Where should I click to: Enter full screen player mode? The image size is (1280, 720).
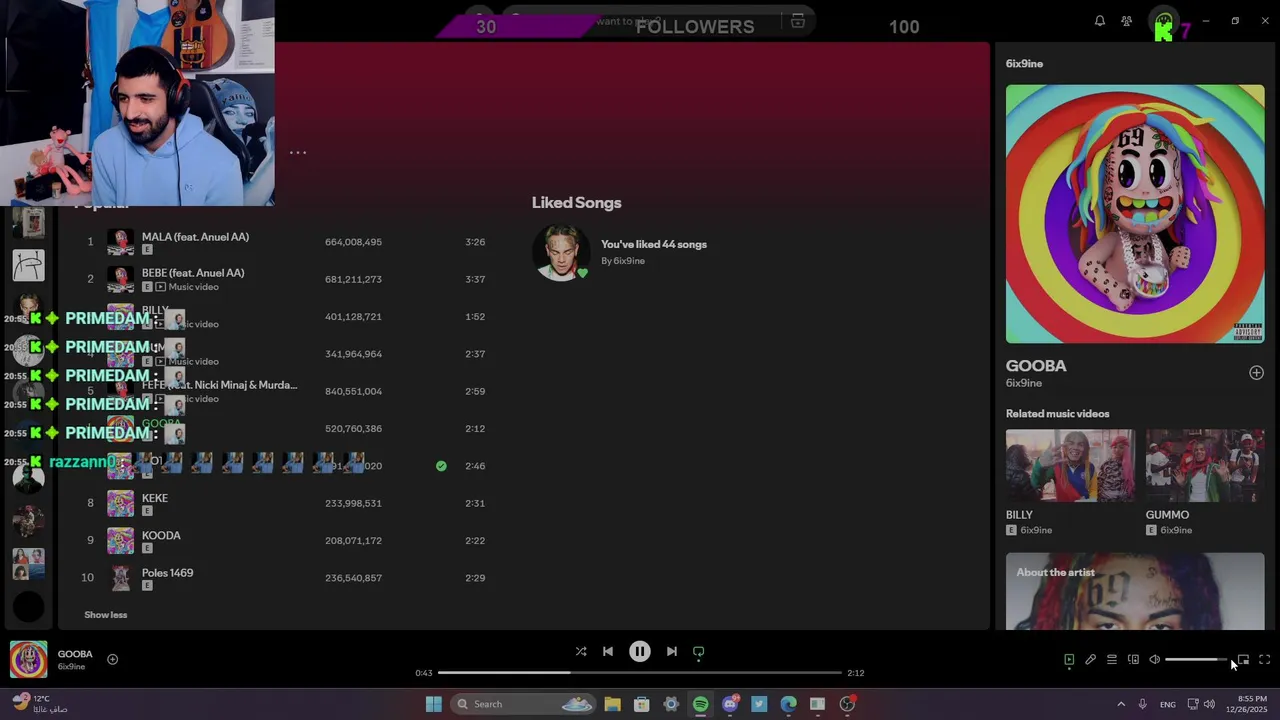click(x=1265, y=660)
